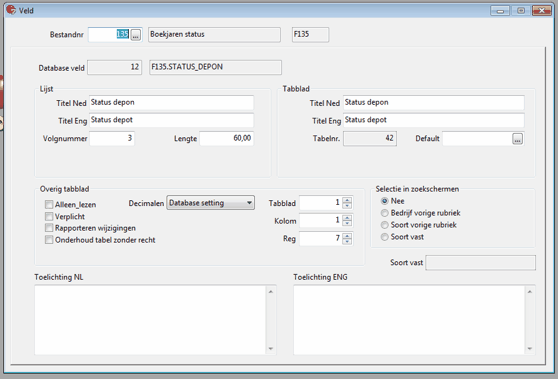The height and width of the screenshot is (379, 558).
Task: Minimize the Veld window
Action: [x=500, y=11]
